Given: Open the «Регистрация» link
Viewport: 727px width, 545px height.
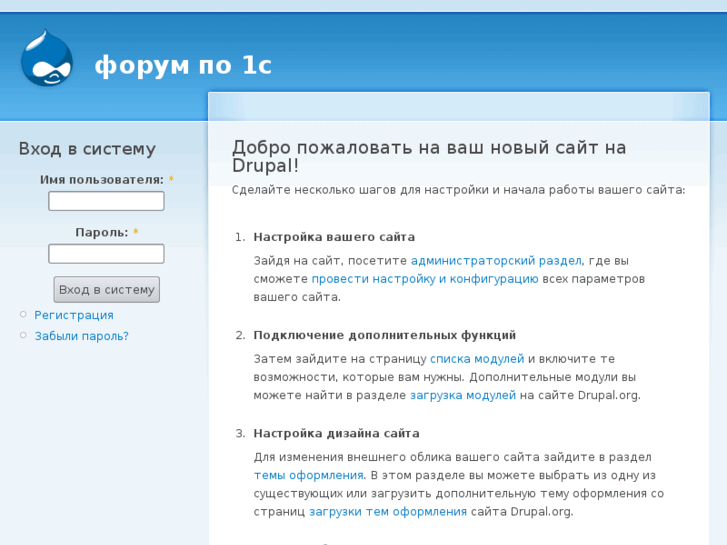Looking at the screenshot, I should click(x=74, y=315).
